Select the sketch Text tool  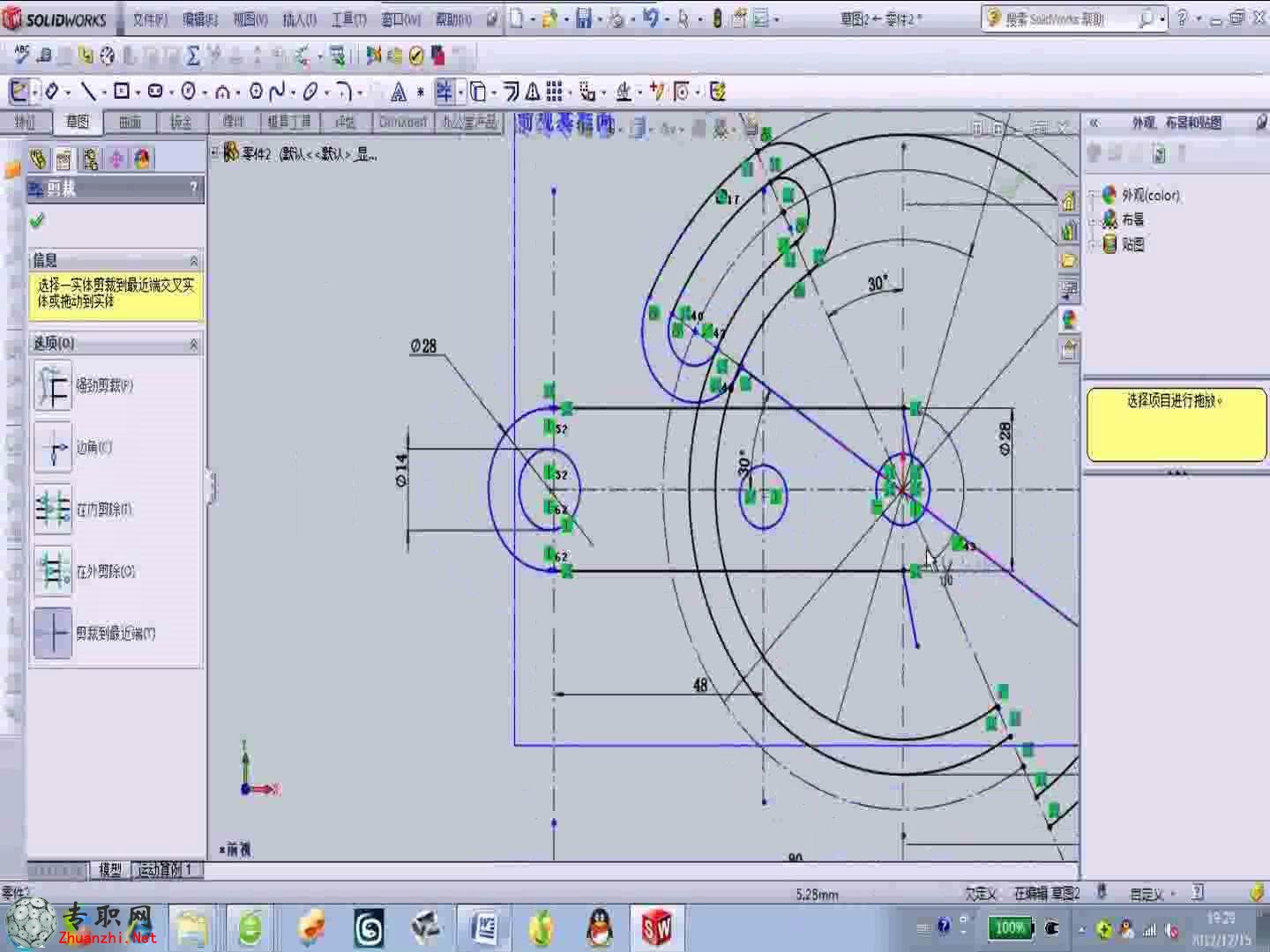pos(399,91)
